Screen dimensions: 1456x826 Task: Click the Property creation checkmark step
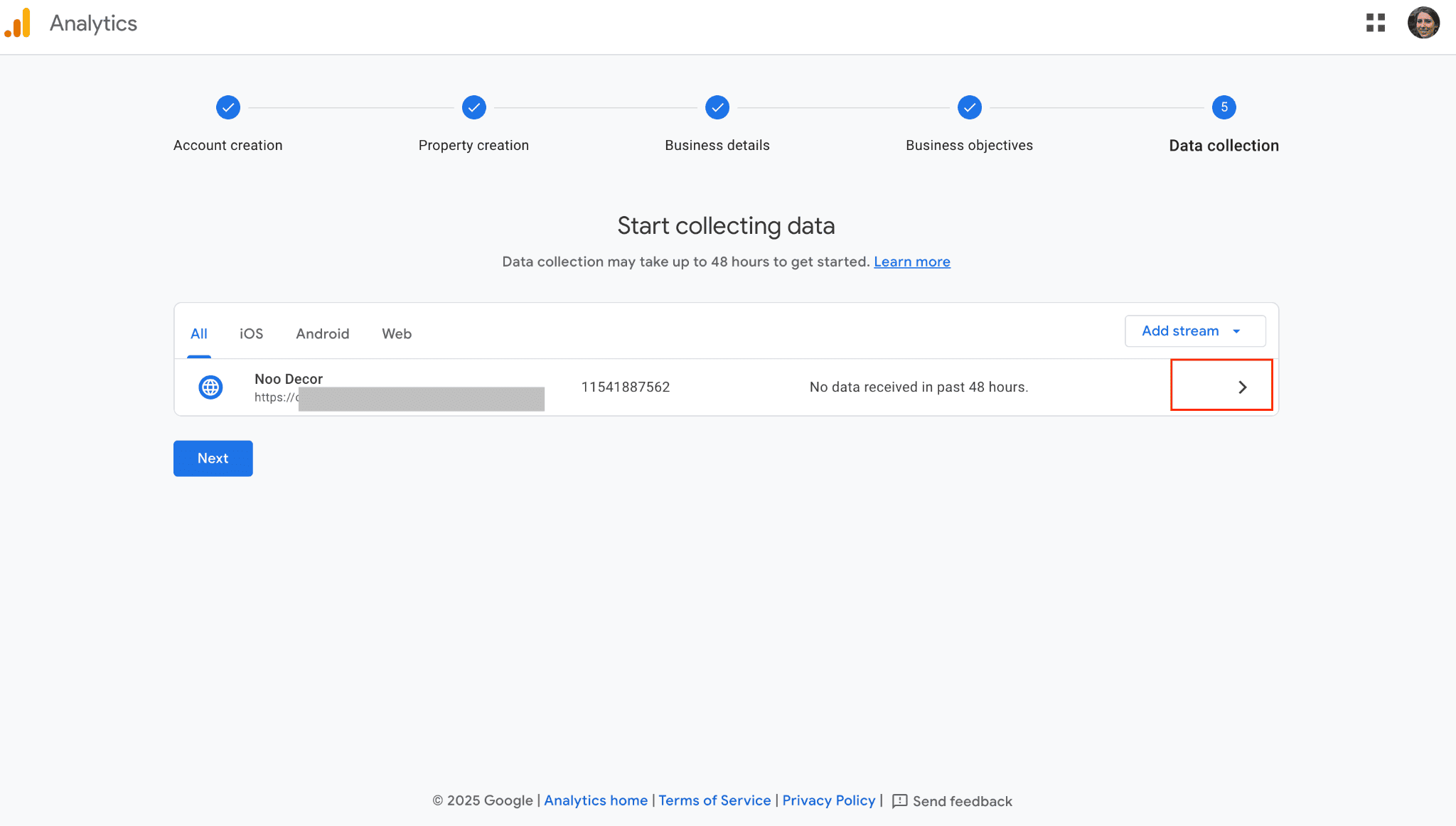pyautogui.click(x=473, y=107)
